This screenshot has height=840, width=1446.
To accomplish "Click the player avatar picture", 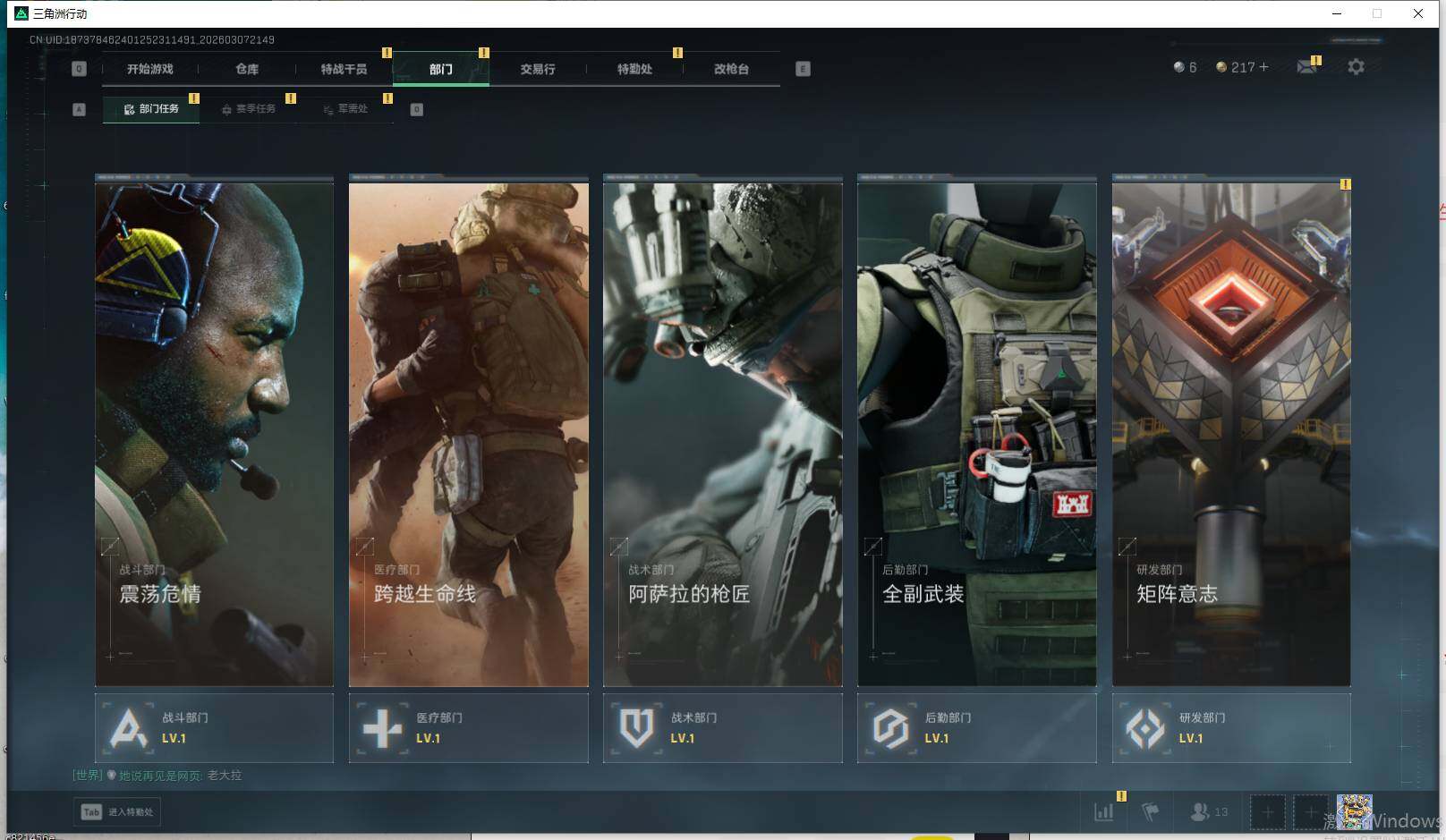I will click(x=1354, y=812).
